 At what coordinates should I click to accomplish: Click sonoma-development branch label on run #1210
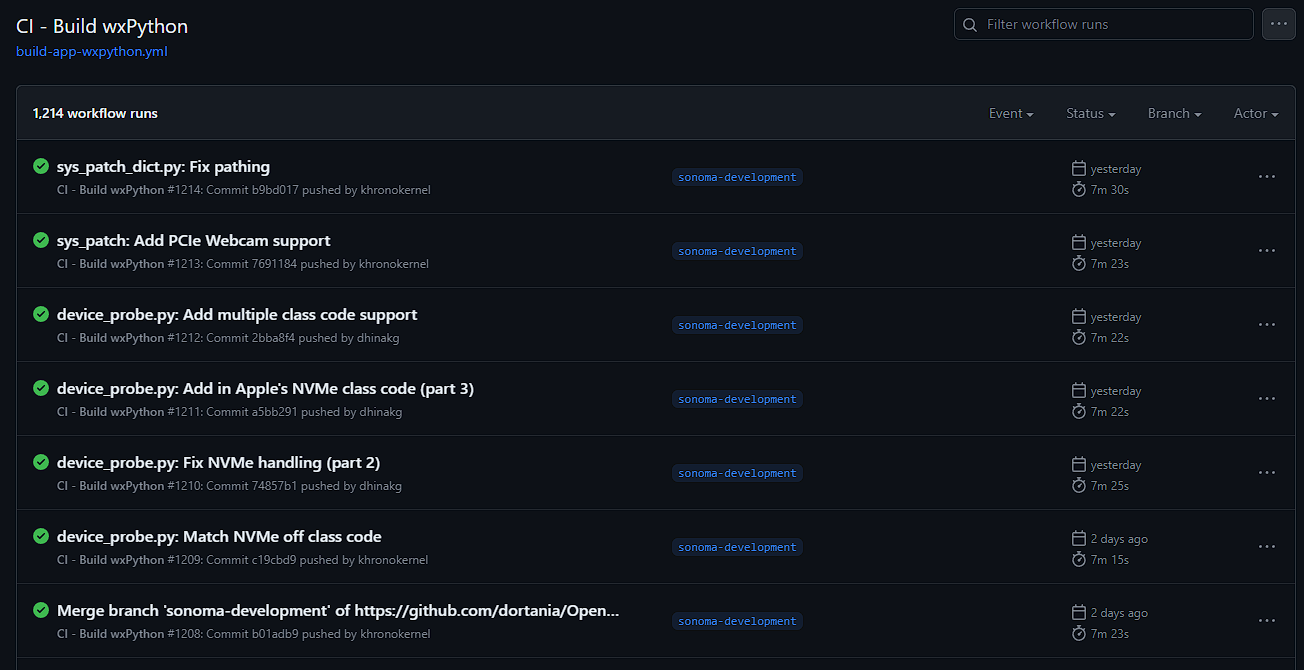click(x=737, y=473)
